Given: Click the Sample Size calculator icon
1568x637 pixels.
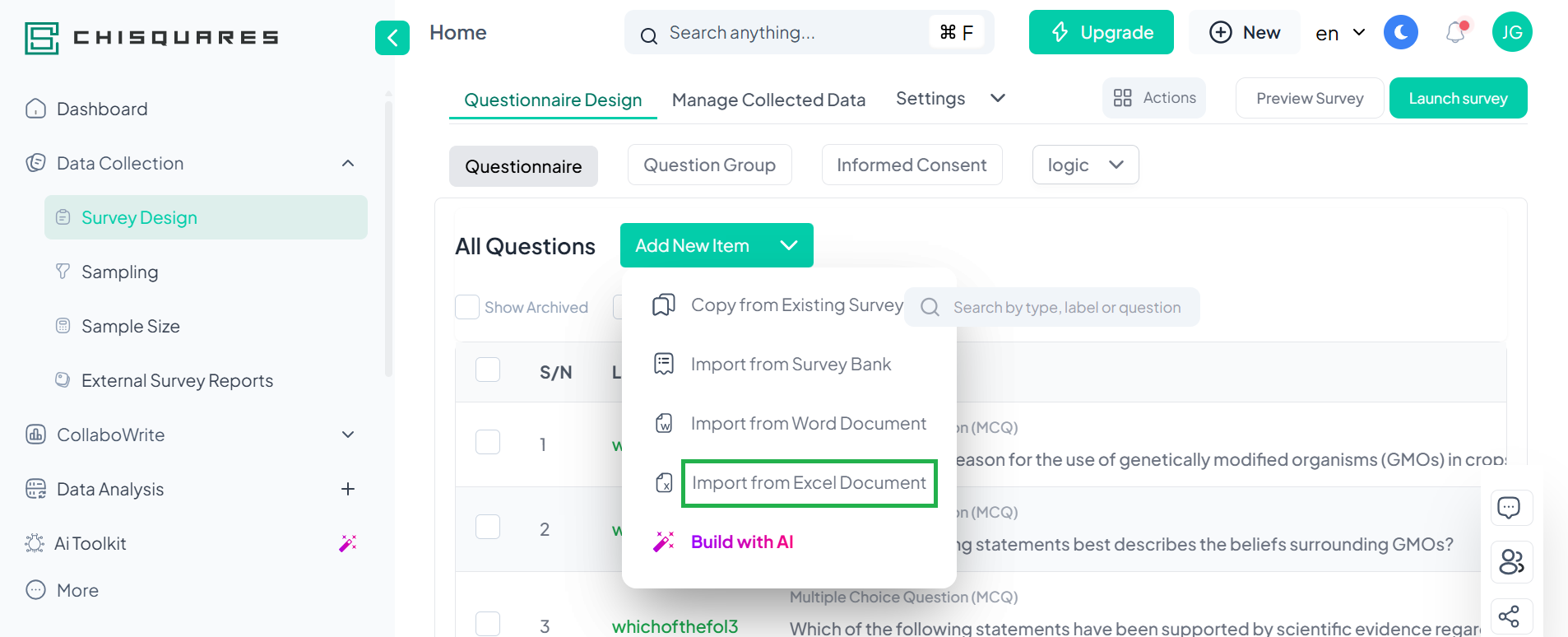Looking at the screenshot, I should click(x=63, y=325).
